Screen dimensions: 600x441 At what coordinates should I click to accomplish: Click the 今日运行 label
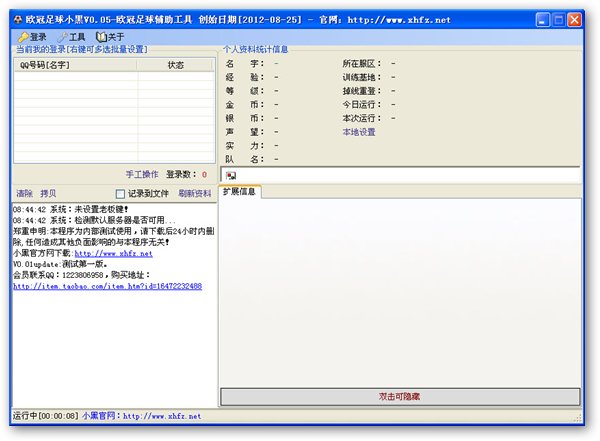pyautogui.click(x=362, y=105)
